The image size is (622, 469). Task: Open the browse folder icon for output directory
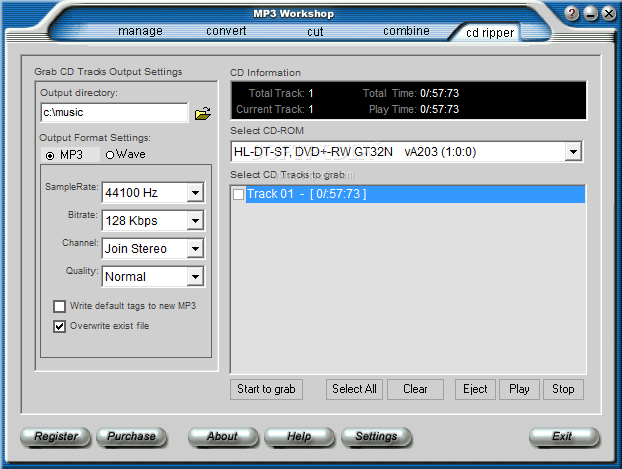click(x=203, y=113)
